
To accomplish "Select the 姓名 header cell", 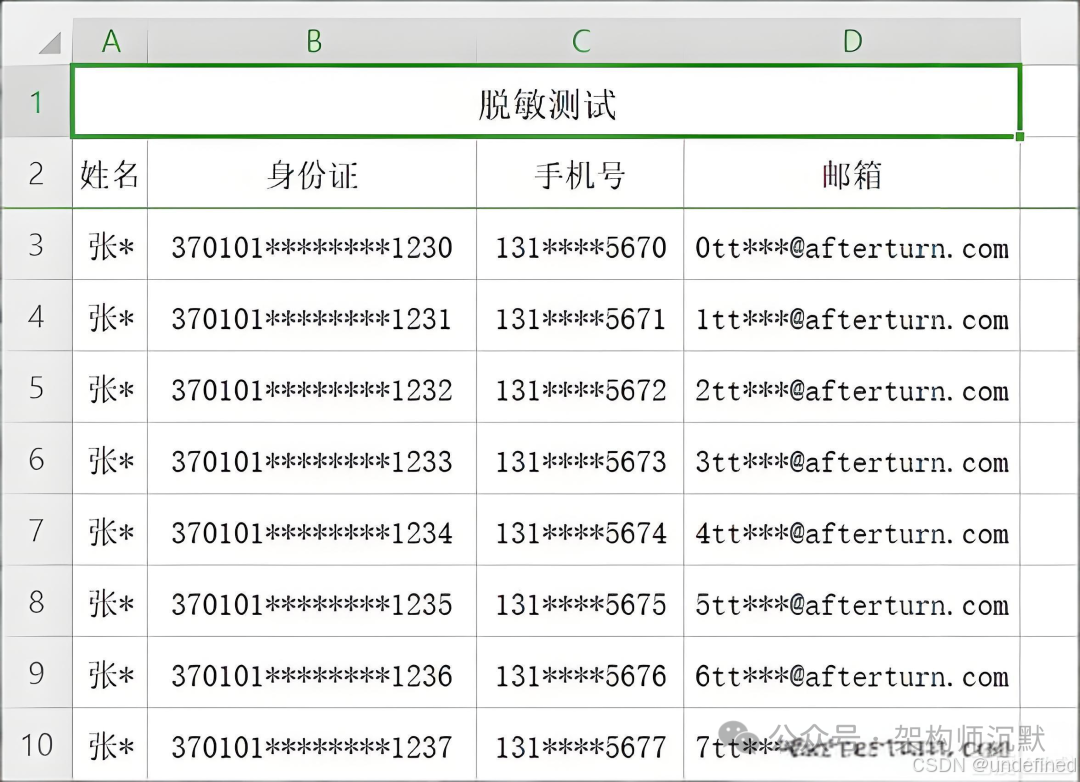I will tap(110, 174).
